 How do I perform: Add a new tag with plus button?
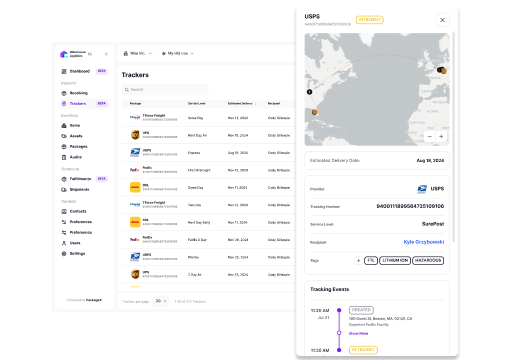[358, 260]
